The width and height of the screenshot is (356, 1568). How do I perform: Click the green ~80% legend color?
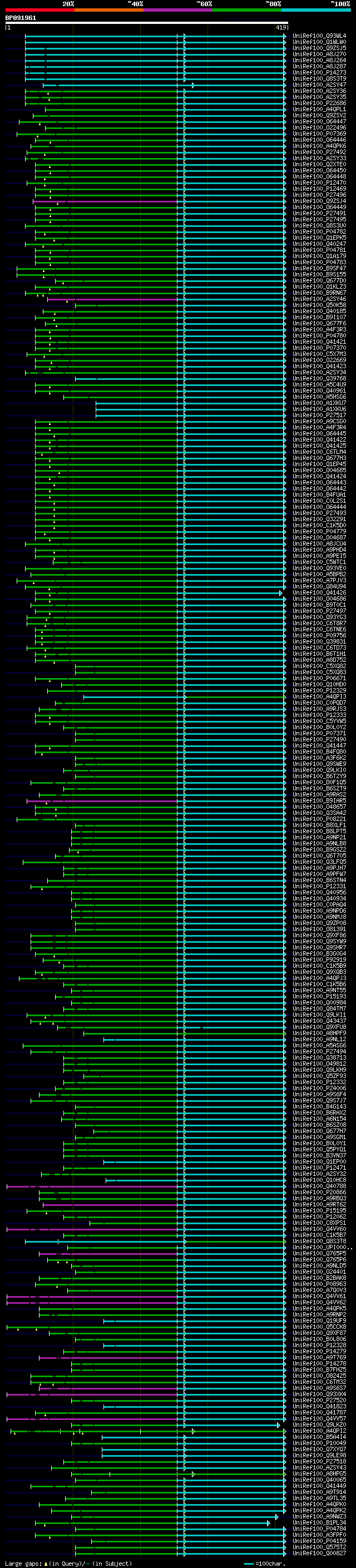(247, 10)
